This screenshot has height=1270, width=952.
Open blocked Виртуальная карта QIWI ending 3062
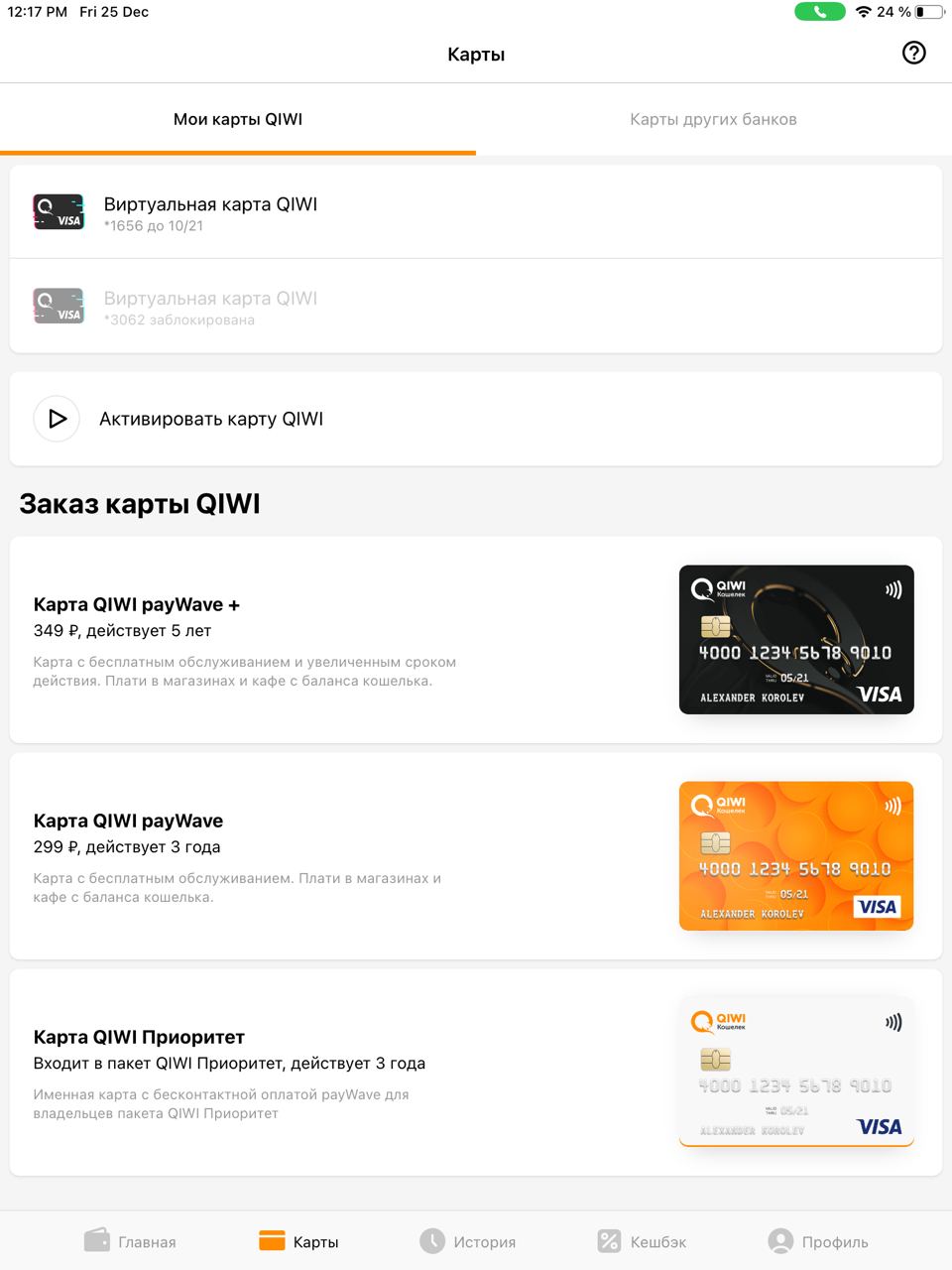(476, 307)
